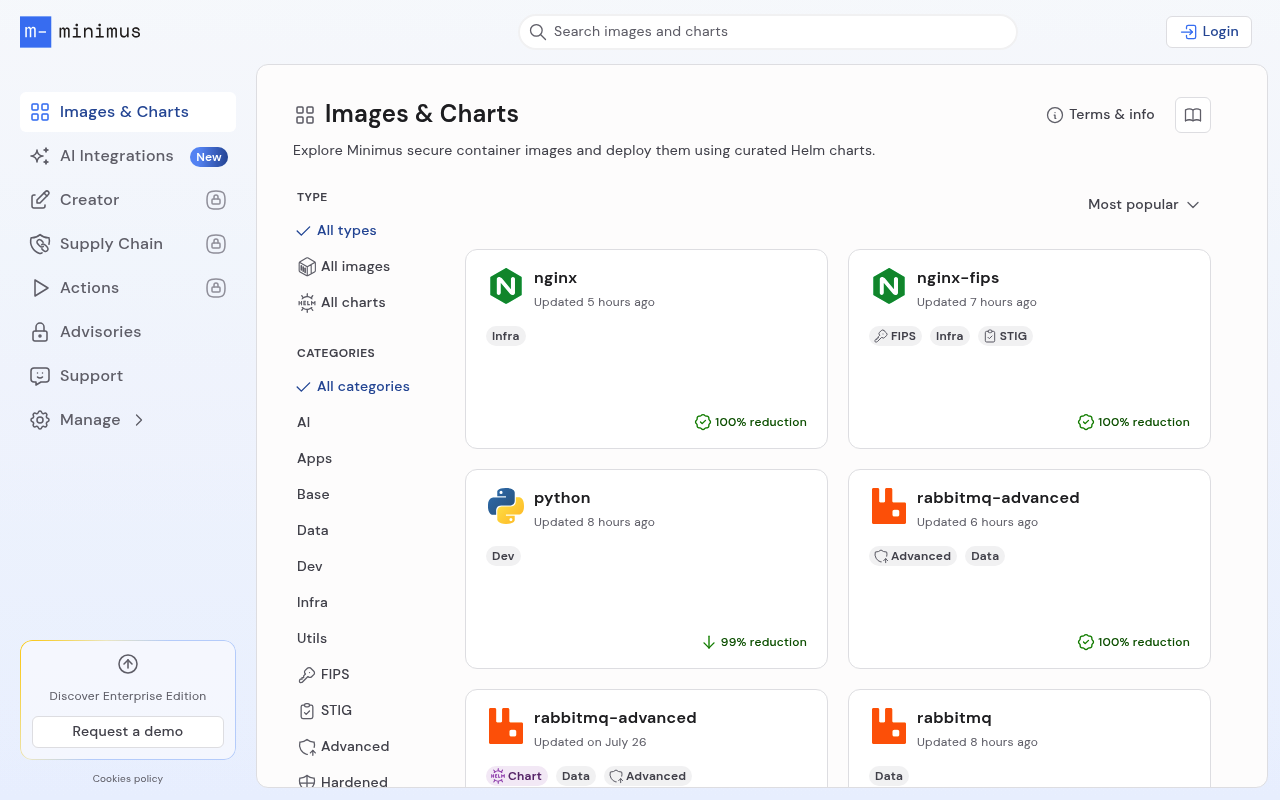Click the Dev tag on python card

[x=504, y=556]
